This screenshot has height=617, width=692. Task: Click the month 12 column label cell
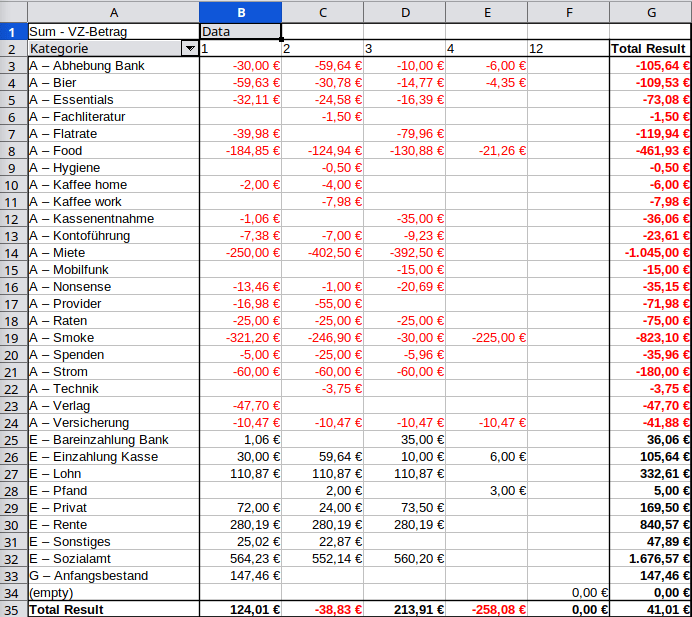[x=568, y=48]
